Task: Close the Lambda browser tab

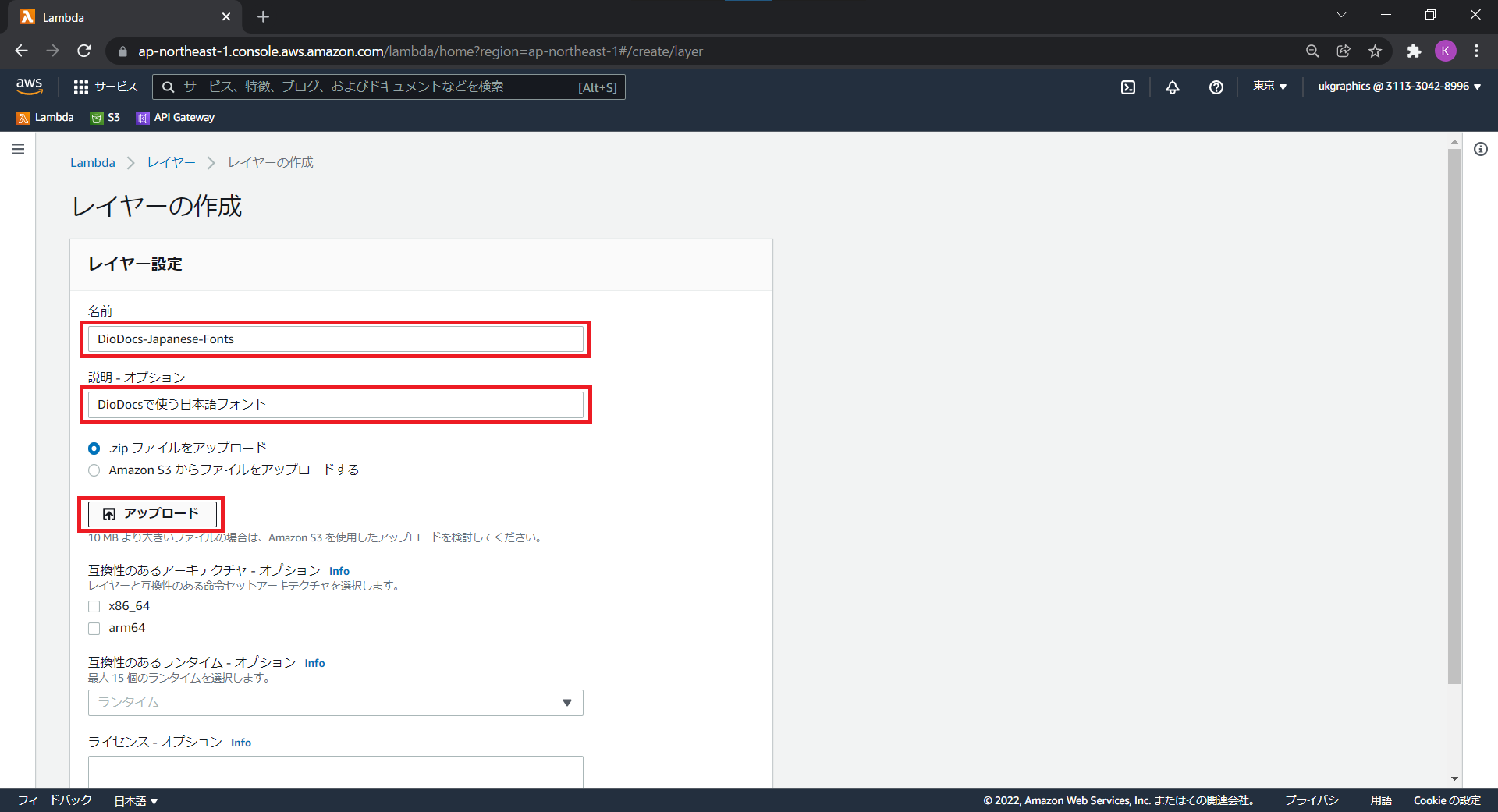Action: coord(226,17)
